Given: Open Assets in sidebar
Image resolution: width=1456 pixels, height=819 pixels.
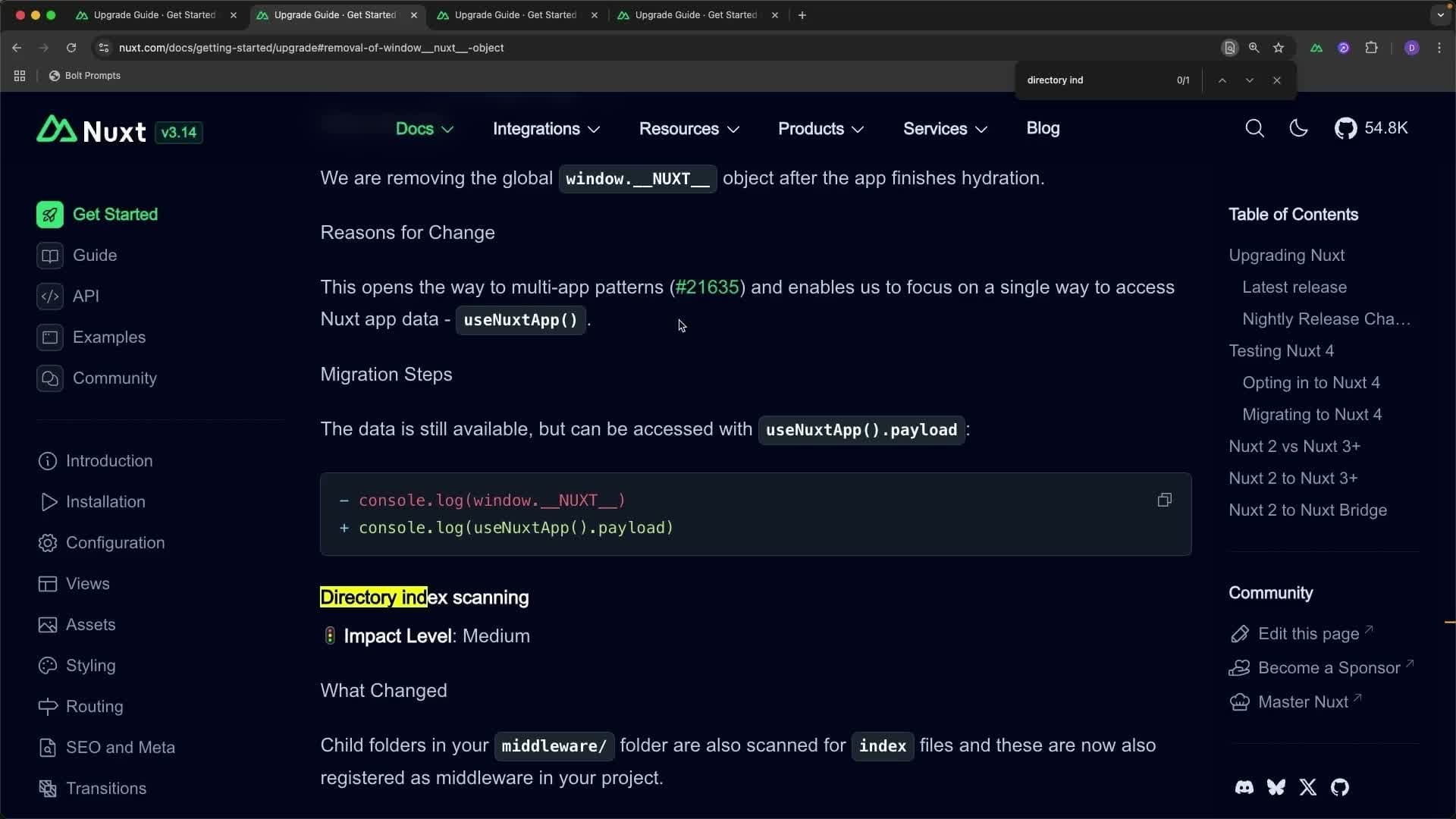Looking at the screenshot, I should coord(77,625).
